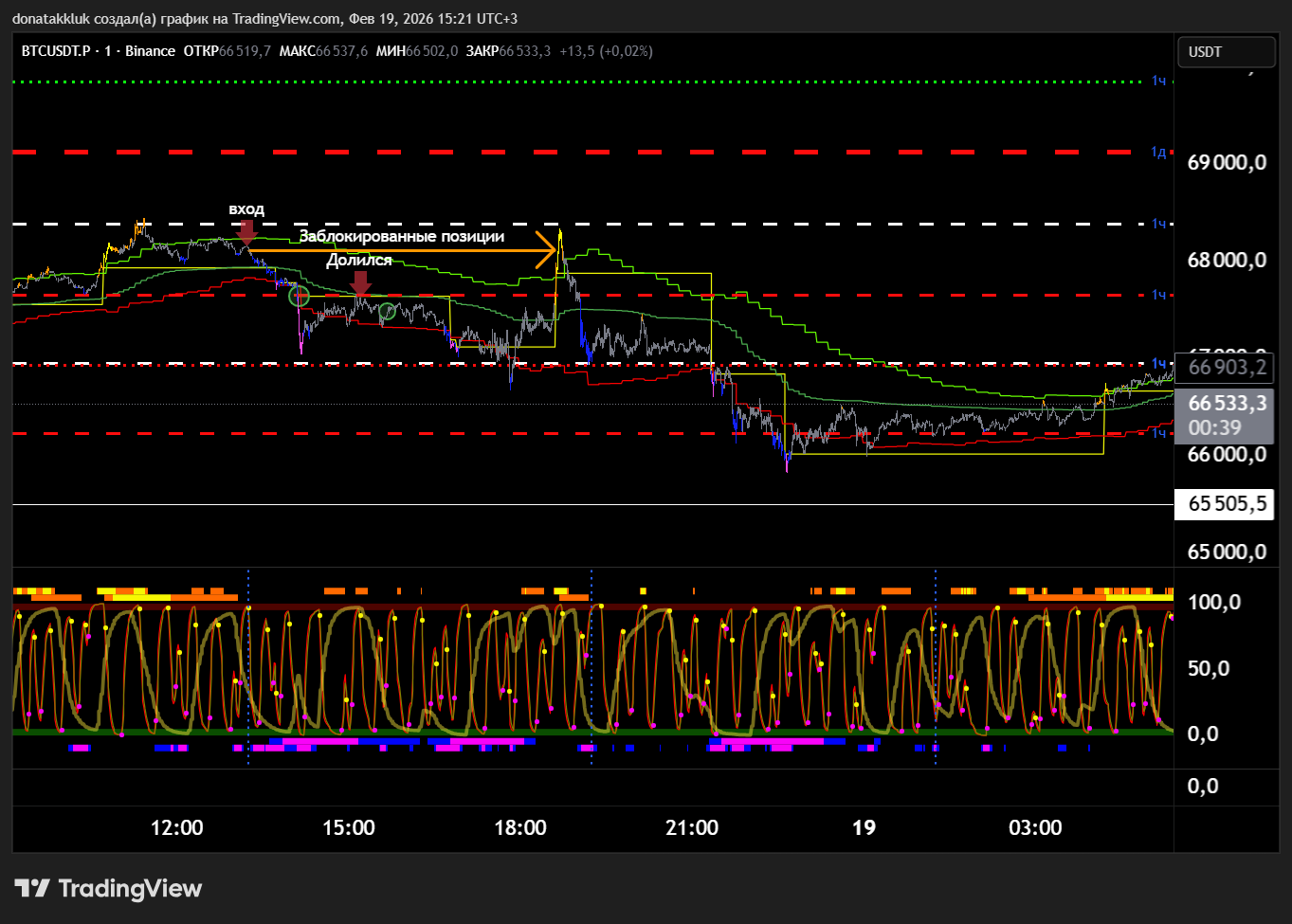1292x924 pixels.
Task: Click the orange arrowhead ending the annotation line
Action: click(x=547, y=250)
